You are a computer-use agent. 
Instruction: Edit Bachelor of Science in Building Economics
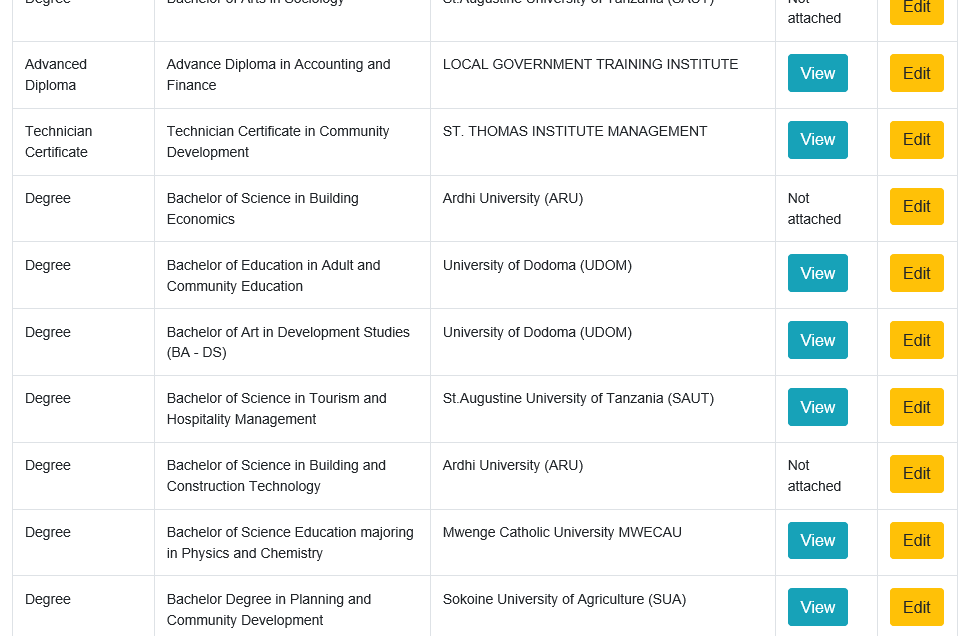[916, 207]
